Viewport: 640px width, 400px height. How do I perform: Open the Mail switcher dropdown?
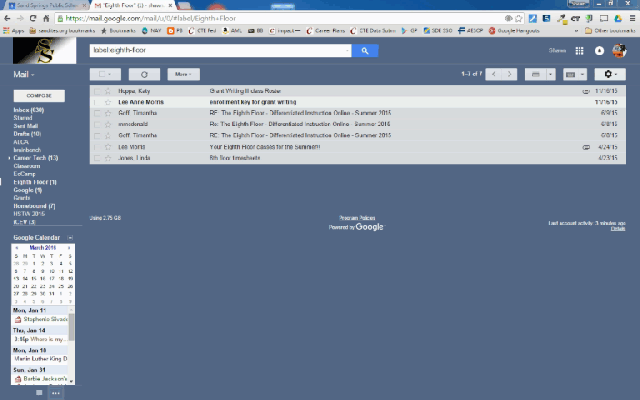click(22, 74)
